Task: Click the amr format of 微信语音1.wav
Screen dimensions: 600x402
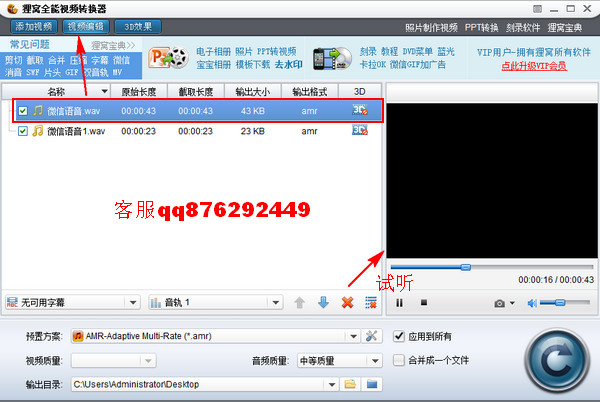Action: point(309,131)
